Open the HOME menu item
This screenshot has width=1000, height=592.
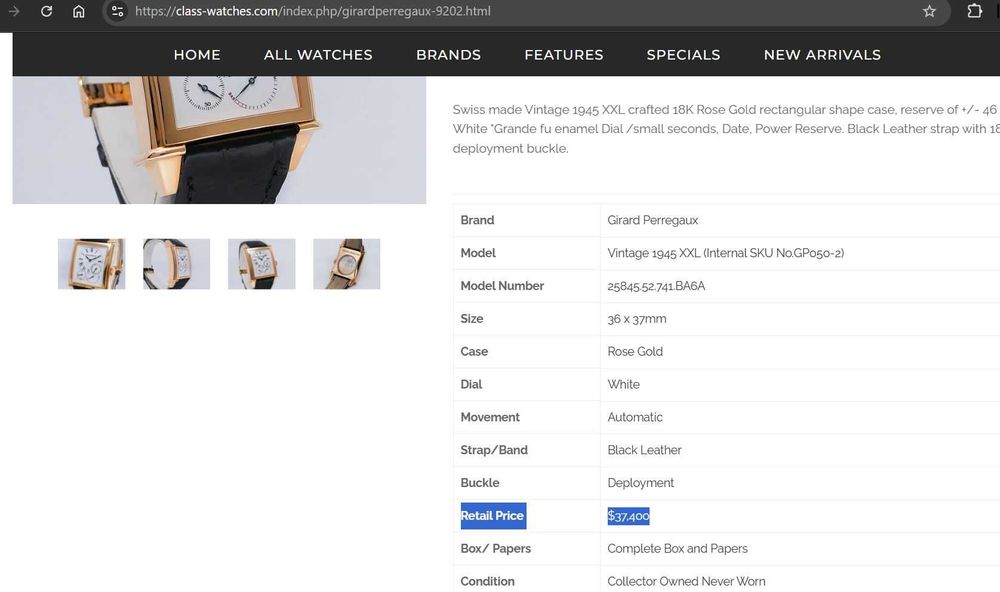point(197,55)
